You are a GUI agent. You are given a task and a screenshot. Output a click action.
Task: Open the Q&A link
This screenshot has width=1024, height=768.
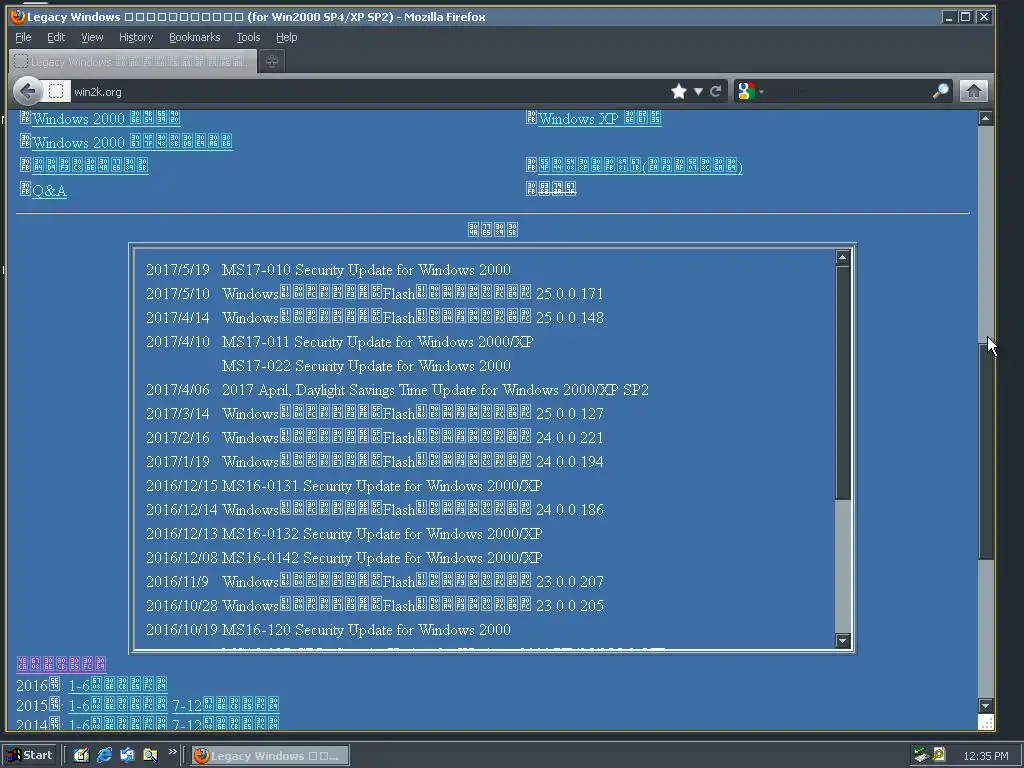[x=49, y=191]
